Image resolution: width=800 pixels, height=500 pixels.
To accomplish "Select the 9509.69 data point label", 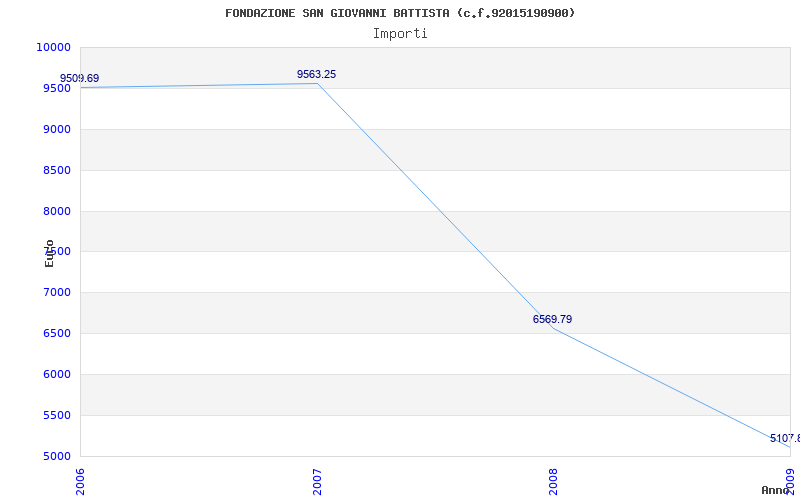I will click(x=79, y=78).
